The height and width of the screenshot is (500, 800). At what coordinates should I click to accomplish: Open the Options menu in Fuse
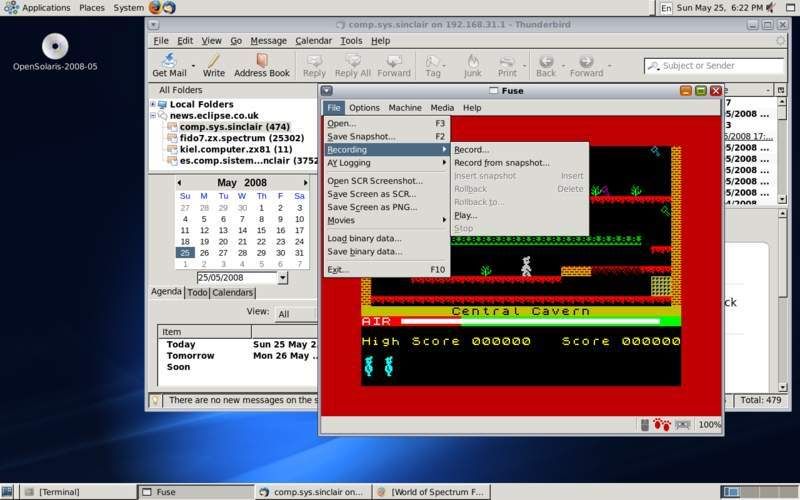pos(364,108)
